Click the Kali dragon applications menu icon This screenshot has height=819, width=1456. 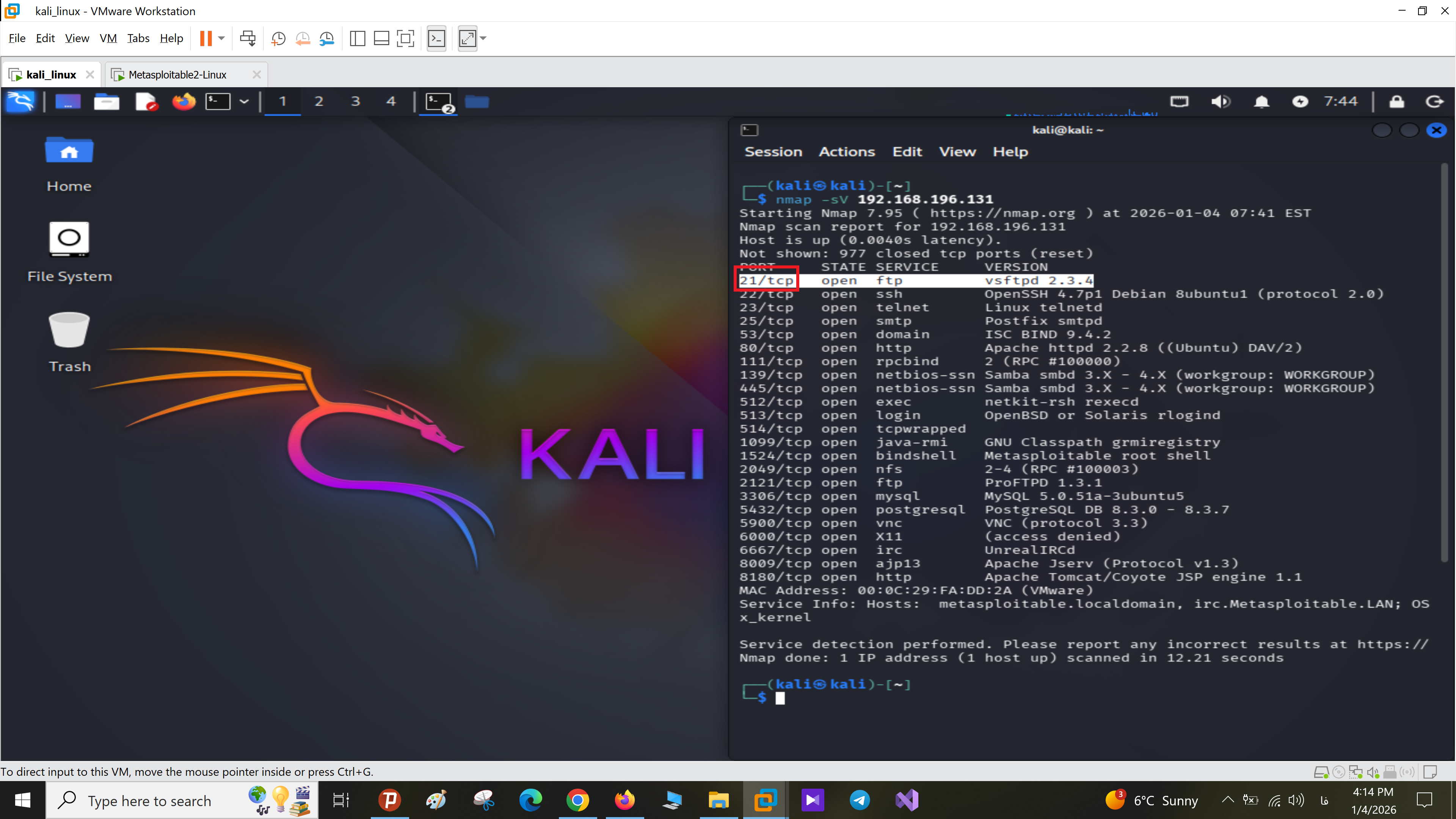20,102
